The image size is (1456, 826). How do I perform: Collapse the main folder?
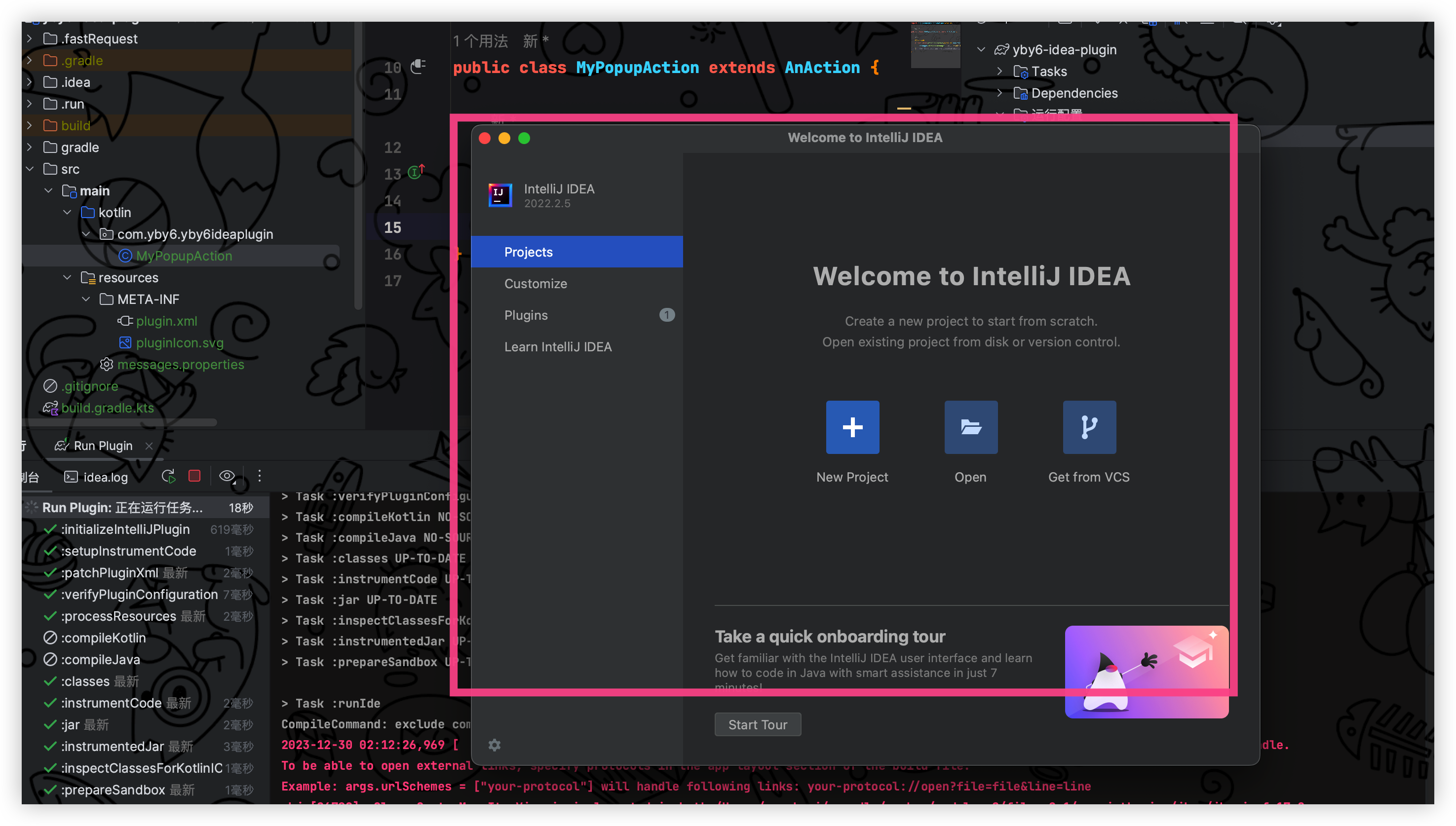point(48,190)
